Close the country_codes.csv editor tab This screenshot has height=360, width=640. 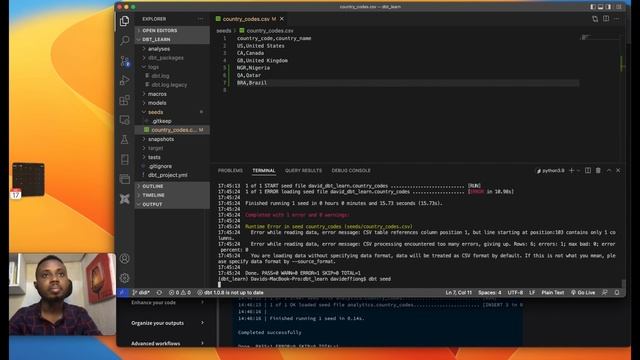tap(282, 19)
